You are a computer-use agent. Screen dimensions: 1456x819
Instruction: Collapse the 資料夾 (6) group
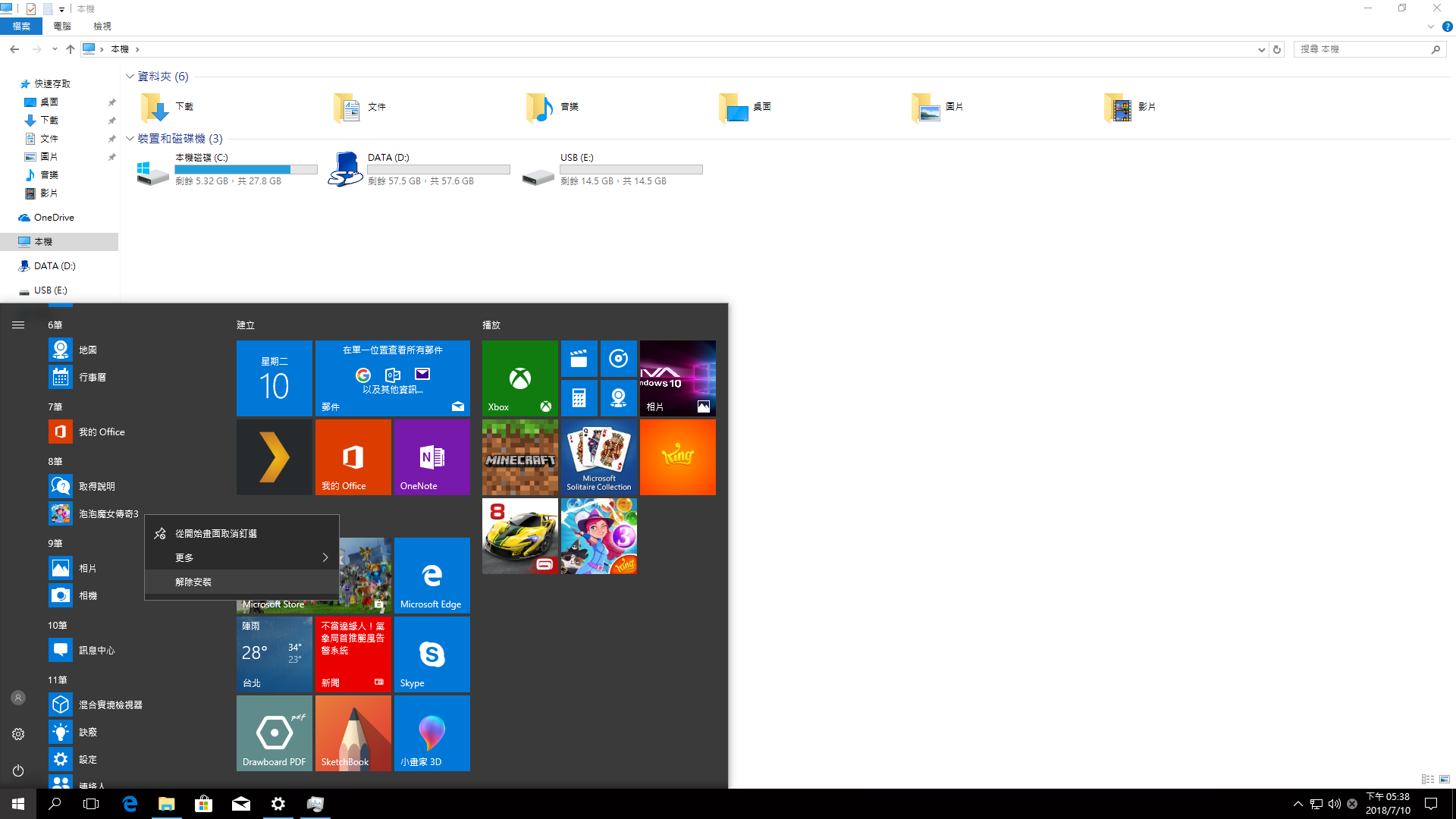pyautogui.click(x=130, y=76)
